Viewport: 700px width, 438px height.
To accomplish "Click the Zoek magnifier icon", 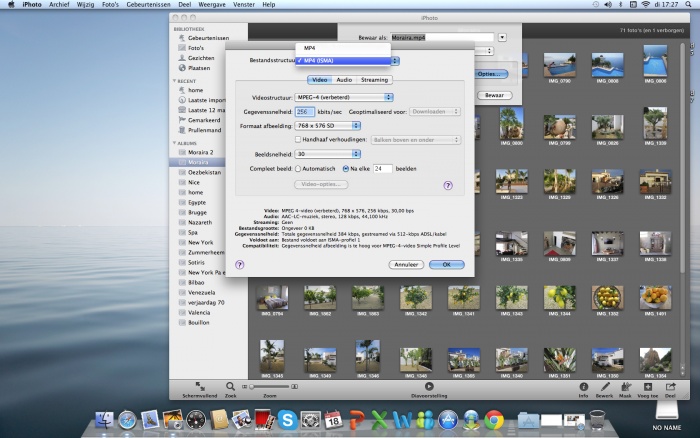I will click(x=230, y=386).
